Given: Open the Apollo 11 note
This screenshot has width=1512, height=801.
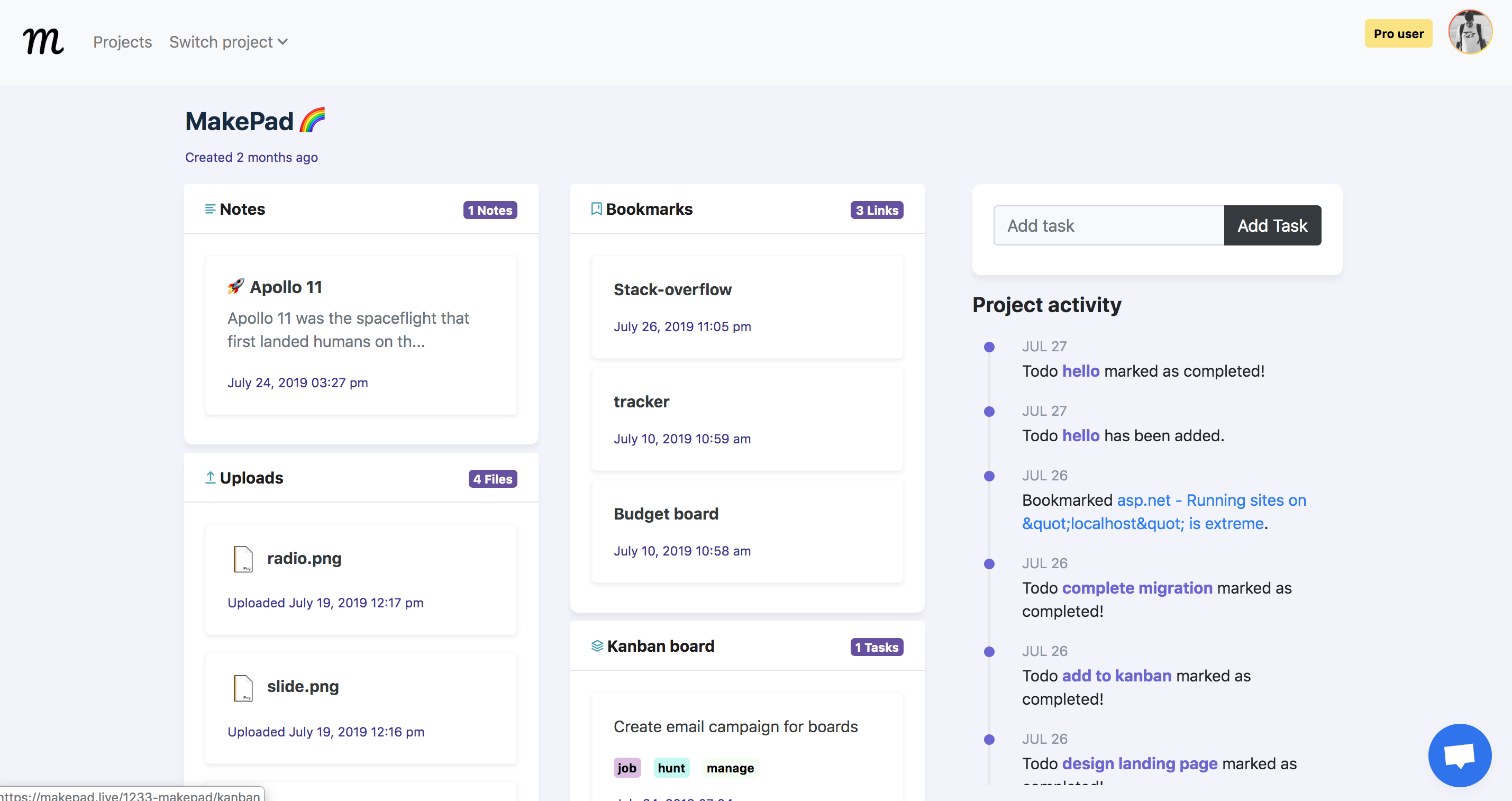Looking at the screenshot, I should pyautogui.click(x=361, y=335).
